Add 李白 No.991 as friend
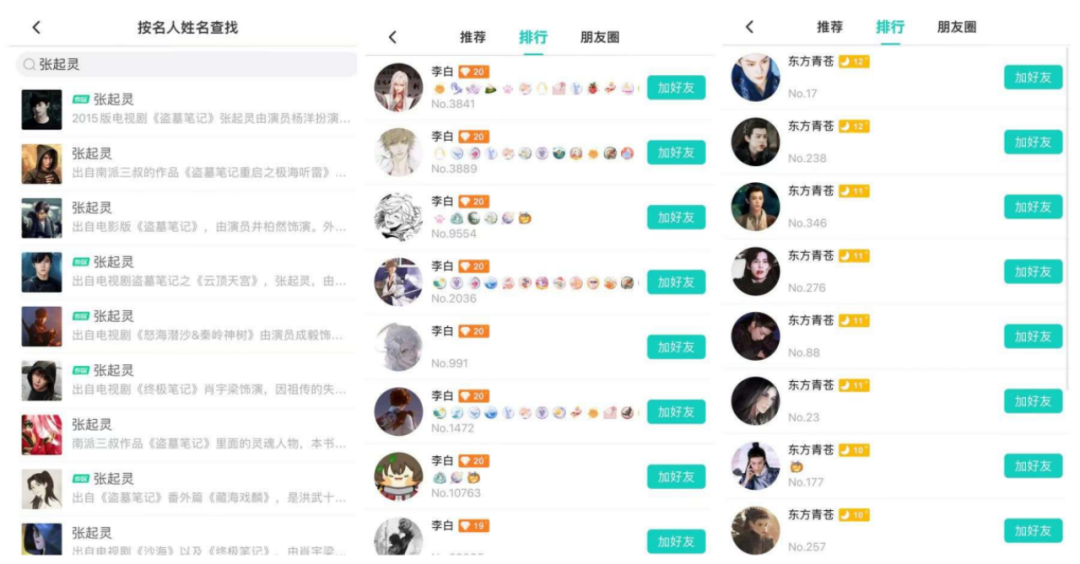The height and width of the screenshot is (564, 1080). (676, 347)
